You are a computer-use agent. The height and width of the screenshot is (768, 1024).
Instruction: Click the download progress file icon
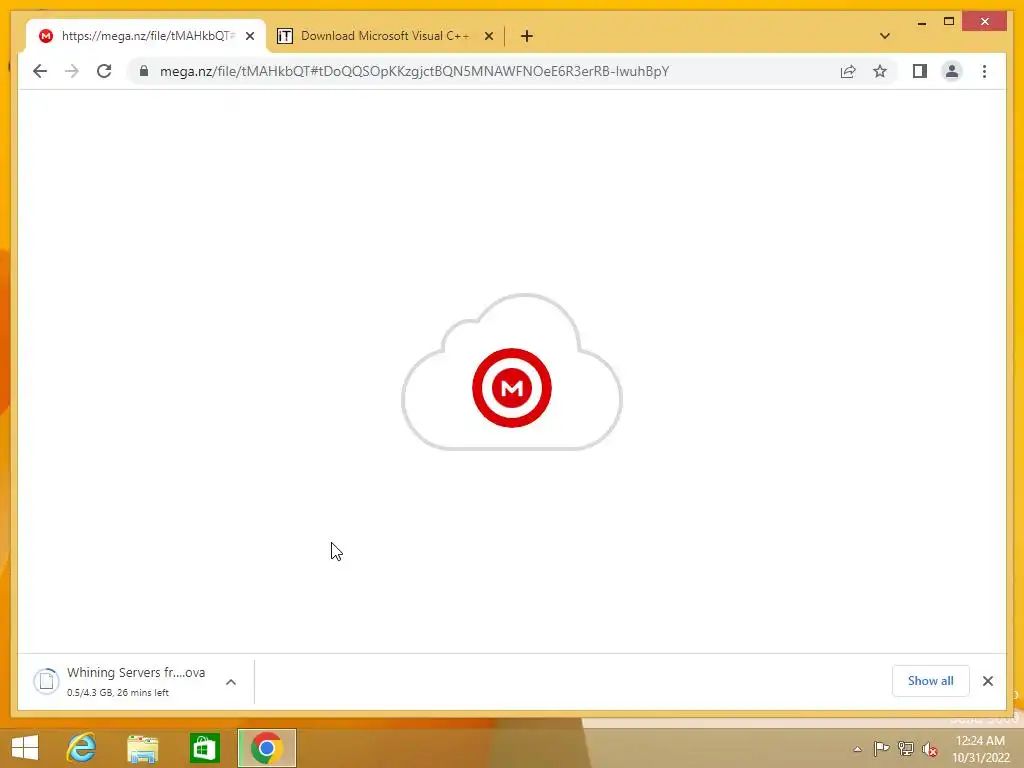(46, 681)
